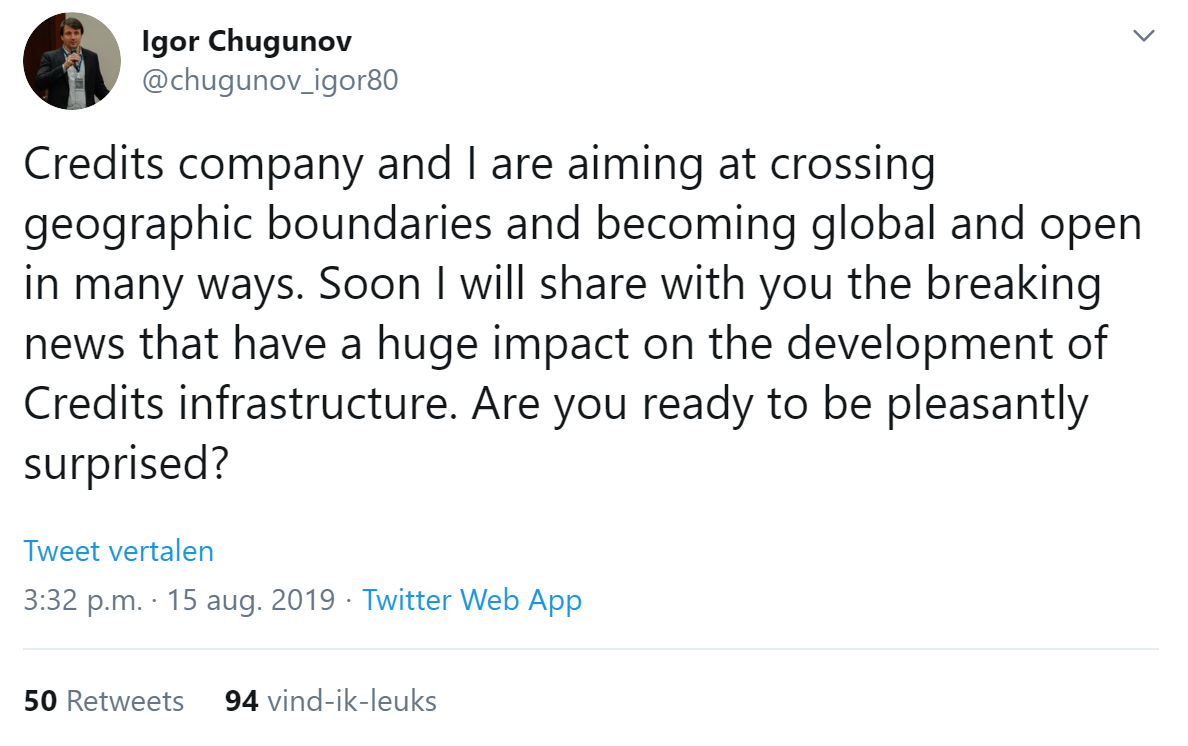Click the word breaking in the tweet
This screenshot has width=1188, height=746.
(x=1014, y=285)
